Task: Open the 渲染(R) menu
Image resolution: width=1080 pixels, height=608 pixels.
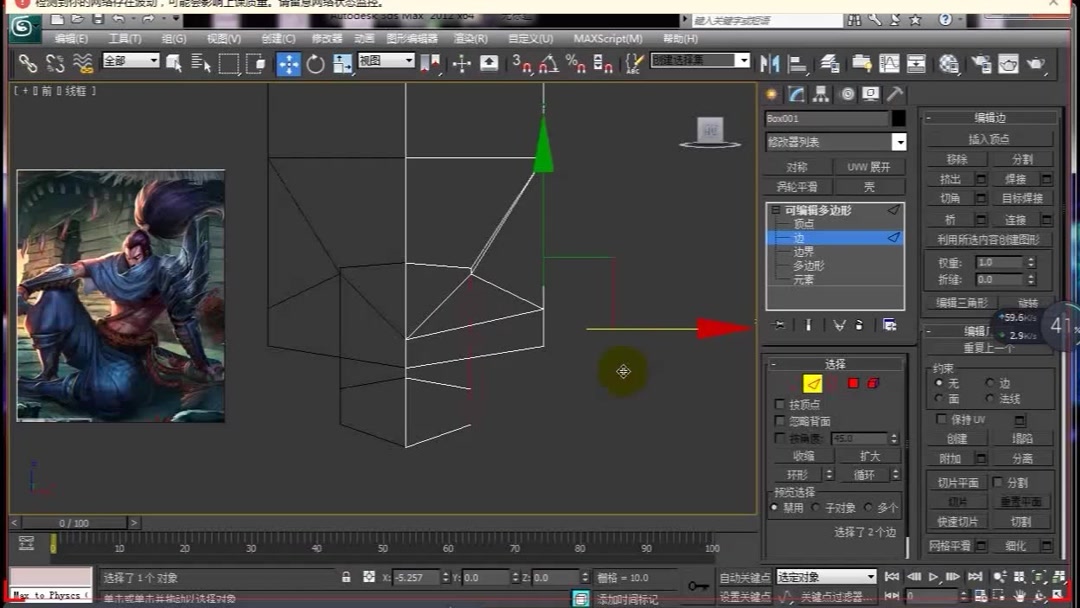Action: coord(471,40)
